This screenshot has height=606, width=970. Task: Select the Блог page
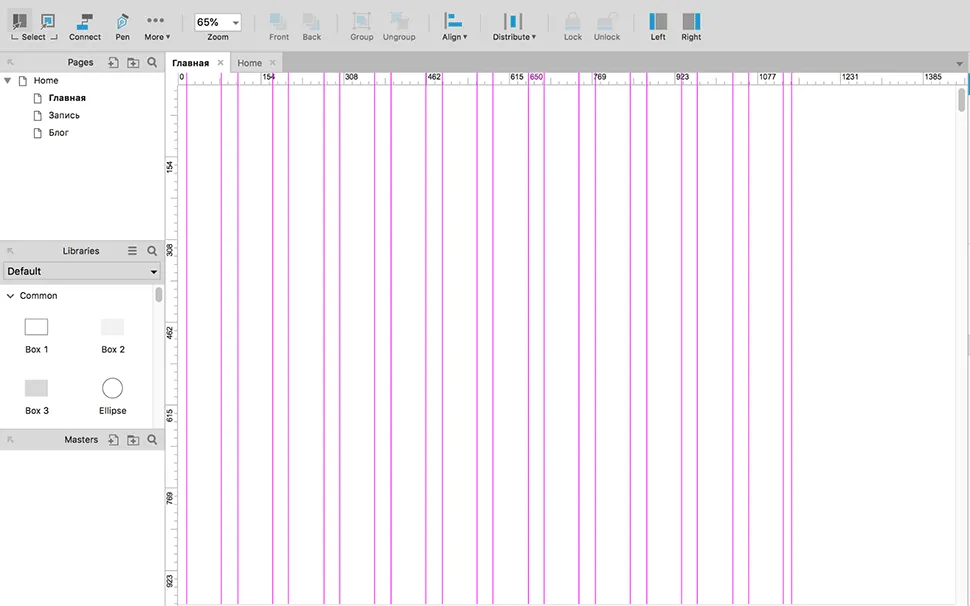pyautogui.click(x=59, y=133)
